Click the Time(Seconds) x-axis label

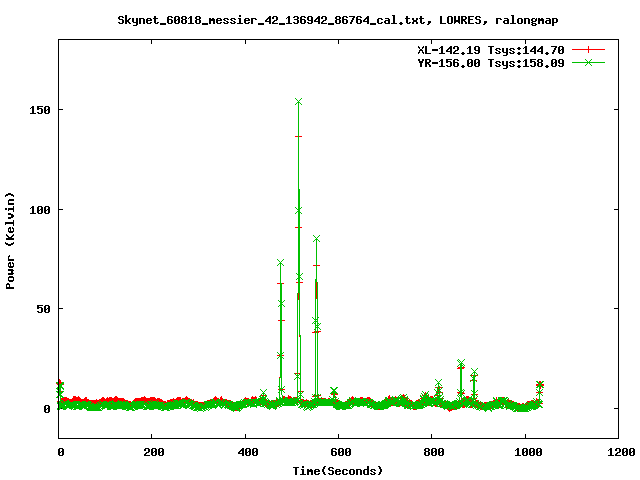(x=338, y=471)
